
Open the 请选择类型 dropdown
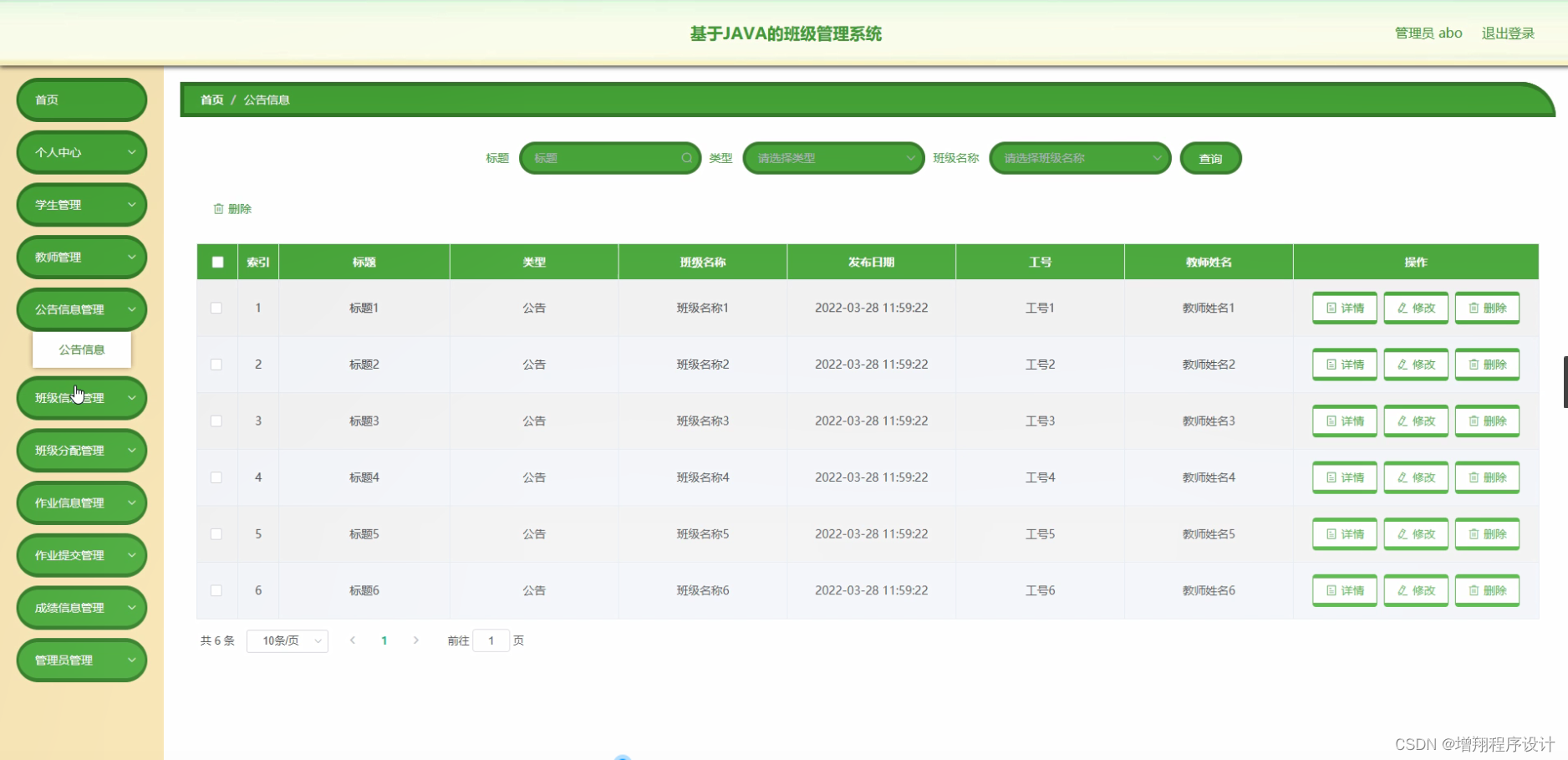832,158
